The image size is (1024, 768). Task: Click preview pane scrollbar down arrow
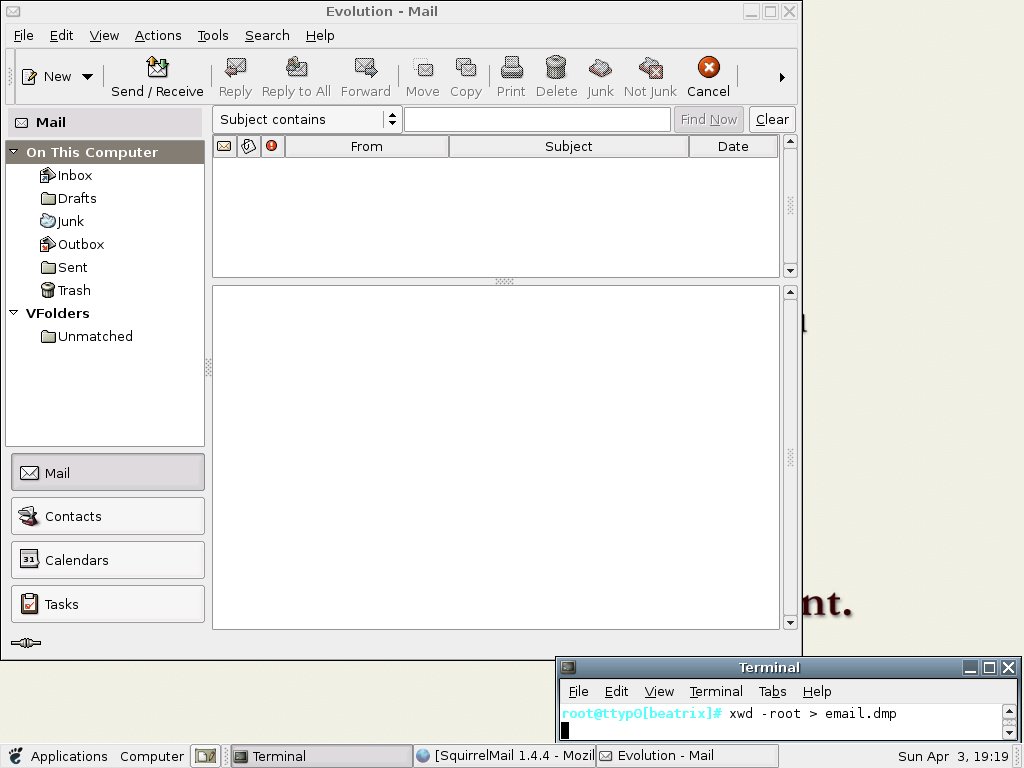click(x=790, y=622)
